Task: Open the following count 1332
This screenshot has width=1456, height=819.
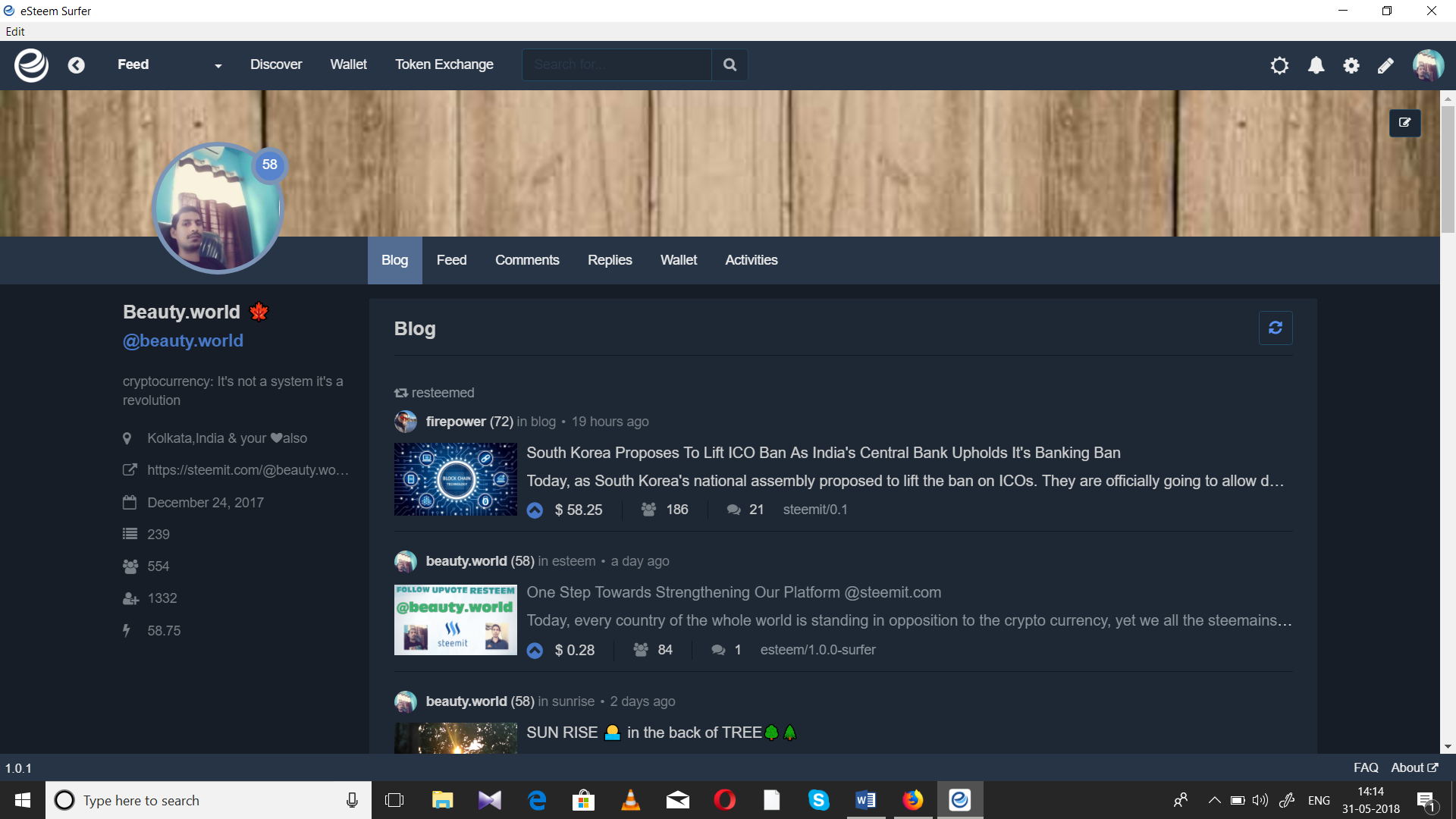Action: (162, 598)
